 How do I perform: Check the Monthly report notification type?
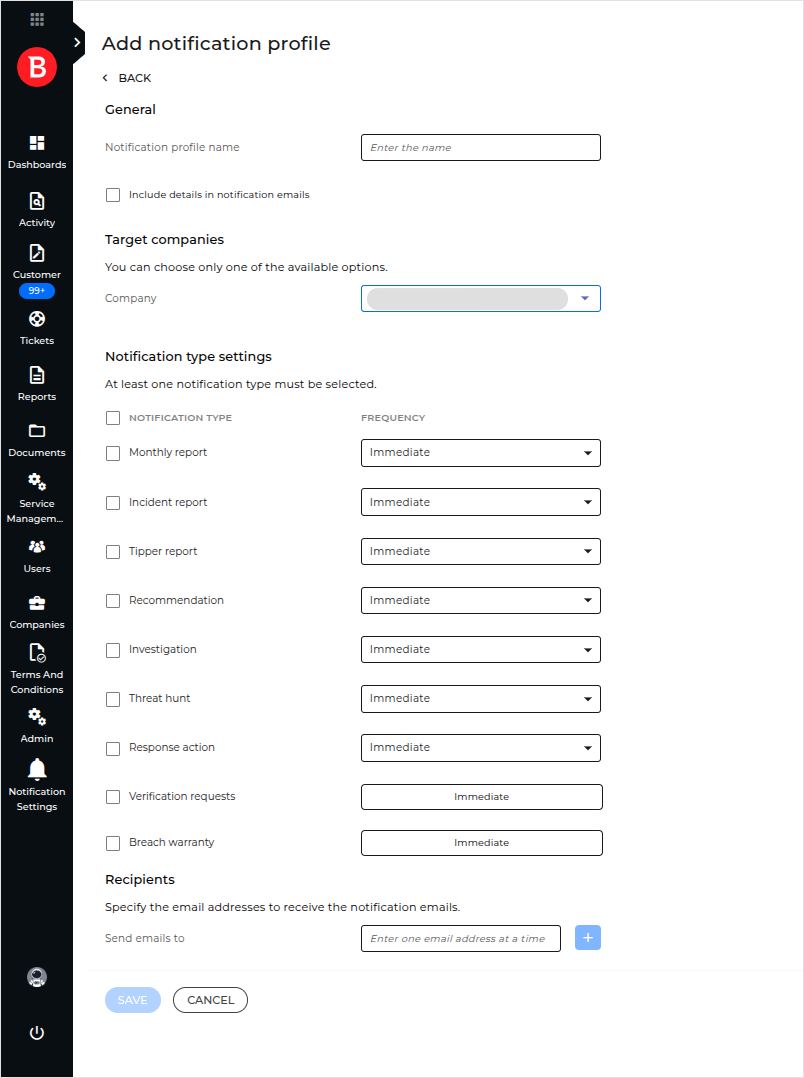pos(112,453)
